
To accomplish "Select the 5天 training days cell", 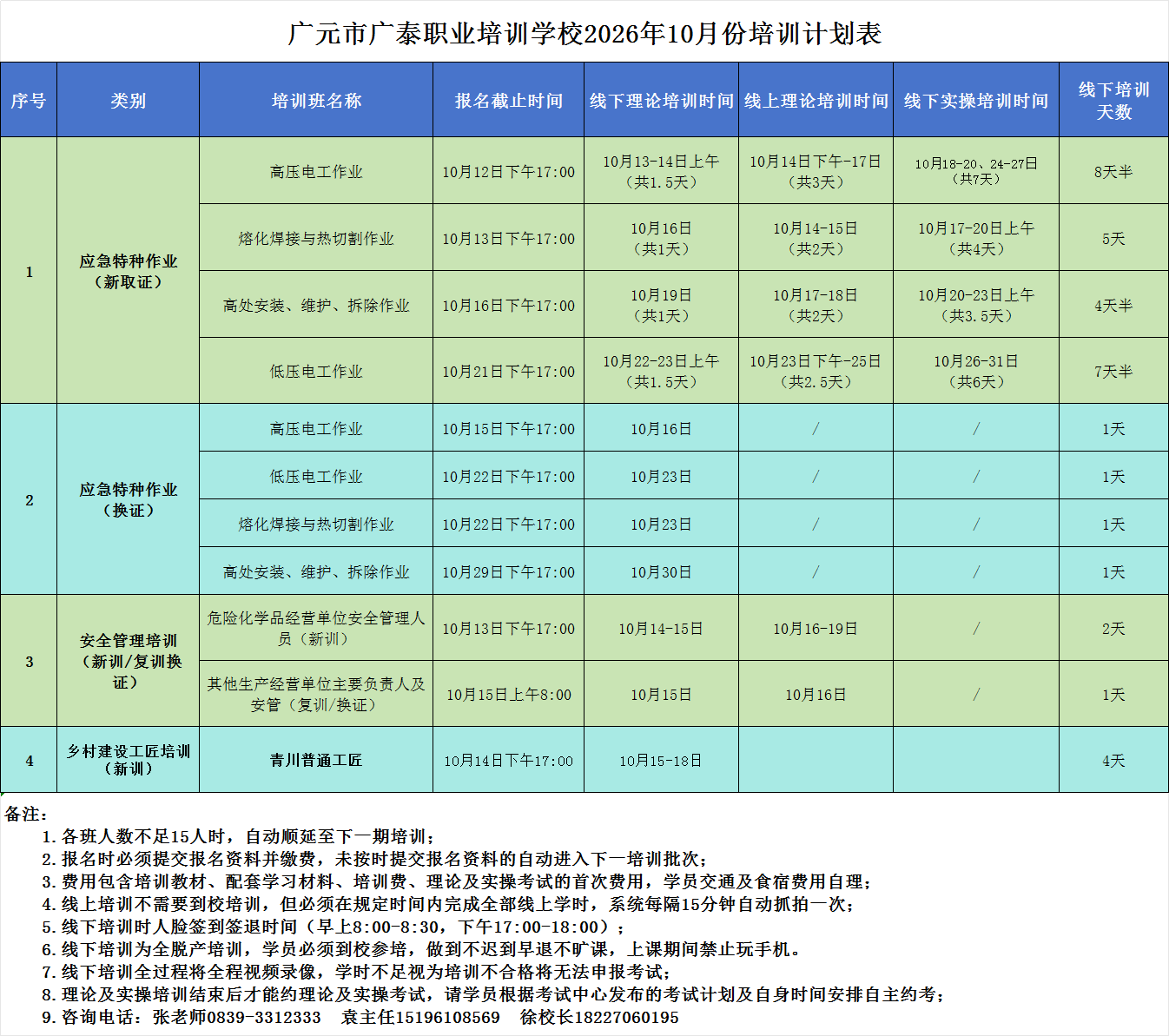I will (1113, 238).
